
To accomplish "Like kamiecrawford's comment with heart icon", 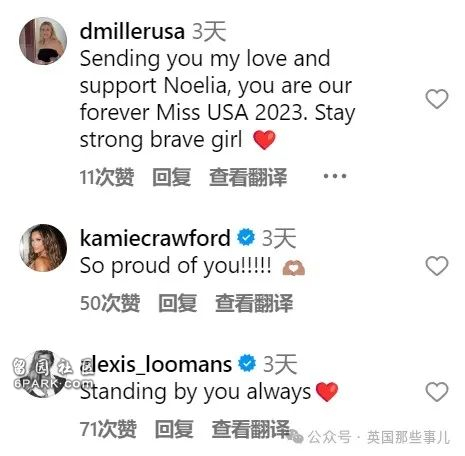I will coord(437,266).
